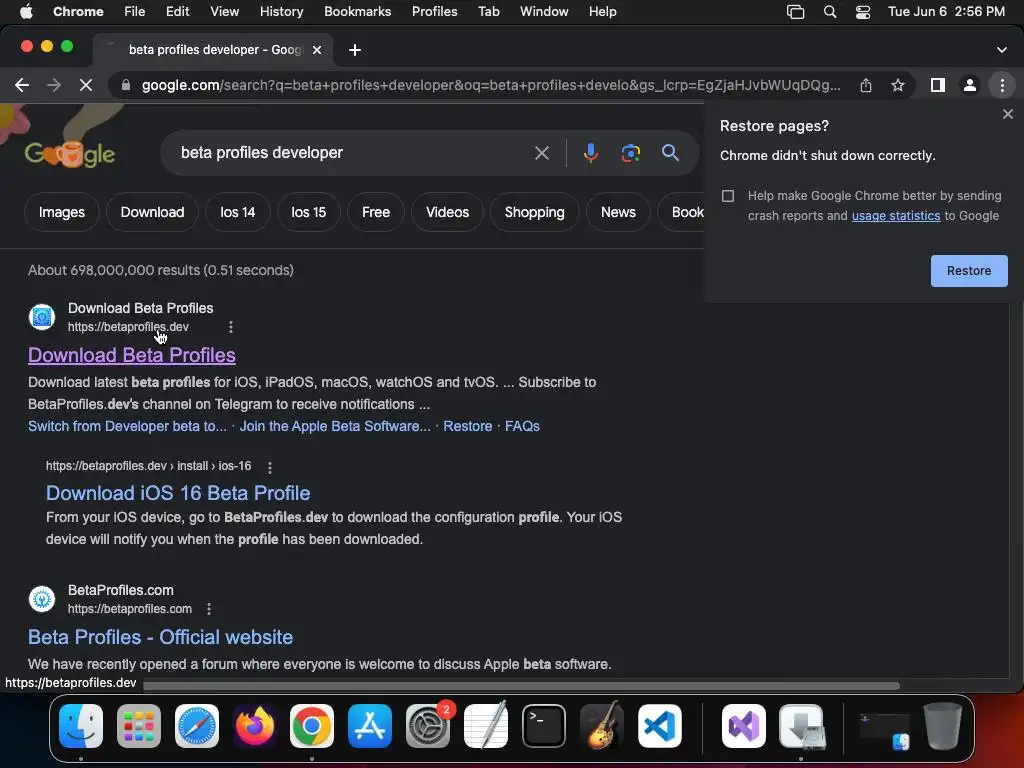
Task: Open the Bookmarks menu
Action: tap(357, 11)
